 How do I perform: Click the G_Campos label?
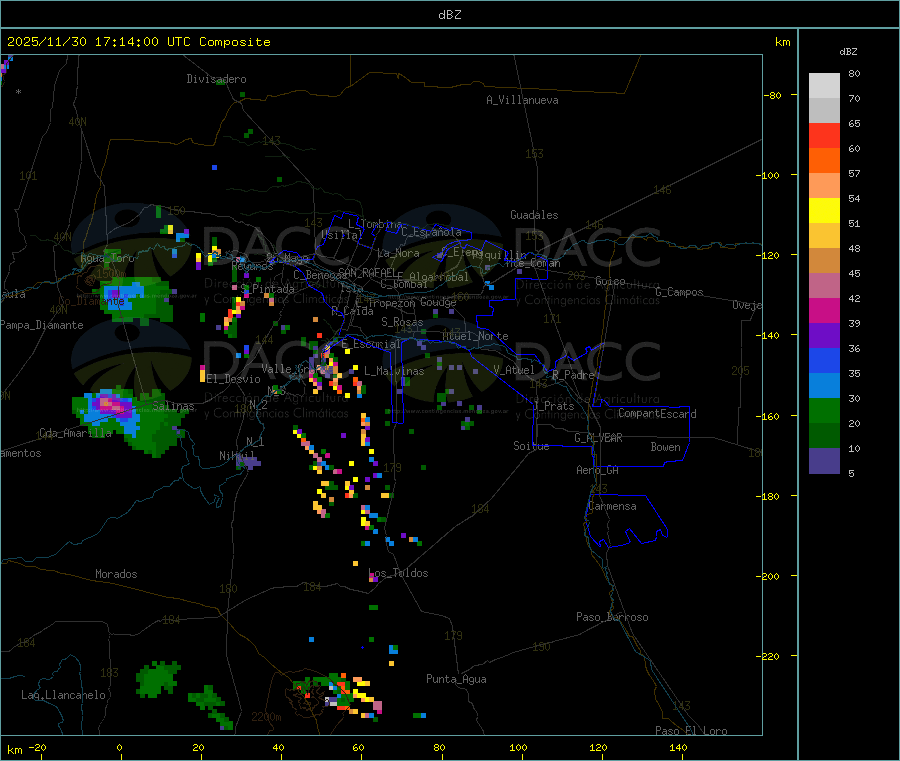680,292
